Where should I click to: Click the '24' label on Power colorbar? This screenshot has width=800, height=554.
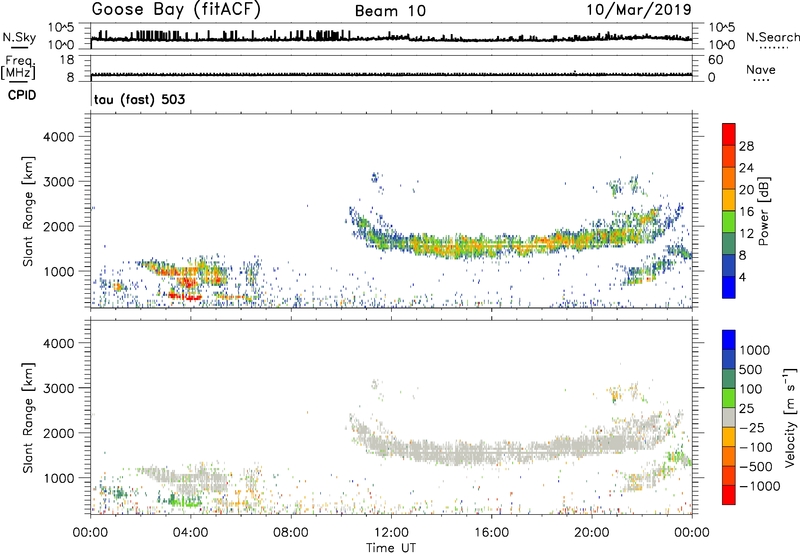(x=746, y=168)
